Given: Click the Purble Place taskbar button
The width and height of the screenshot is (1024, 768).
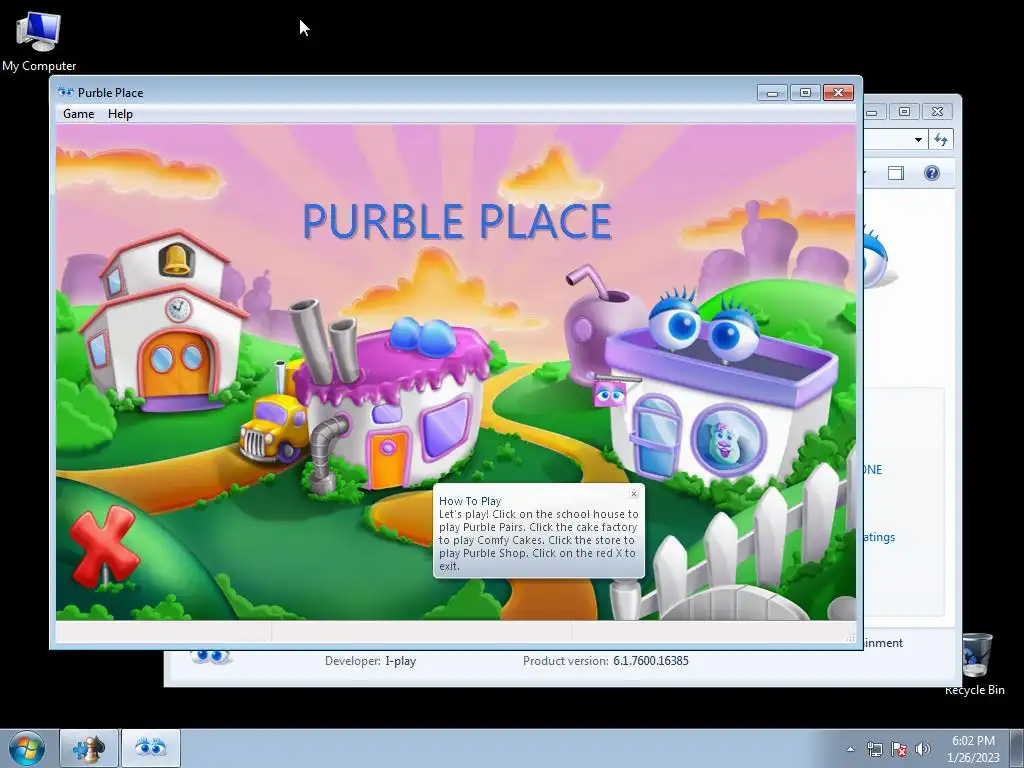Looking at the screenshot, I should point(151,748).
